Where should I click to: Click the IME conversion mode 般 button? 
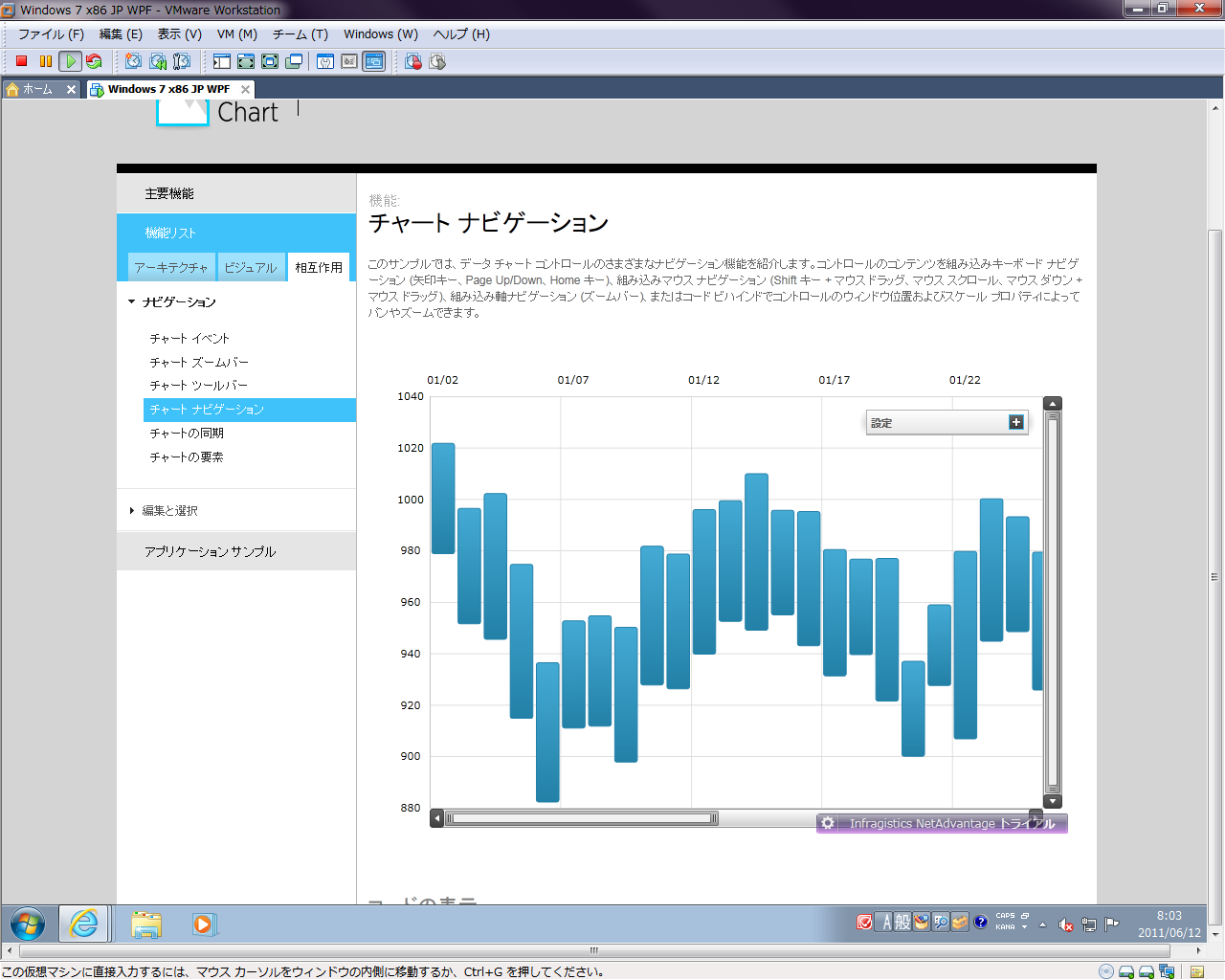click(x=902, y=923)
